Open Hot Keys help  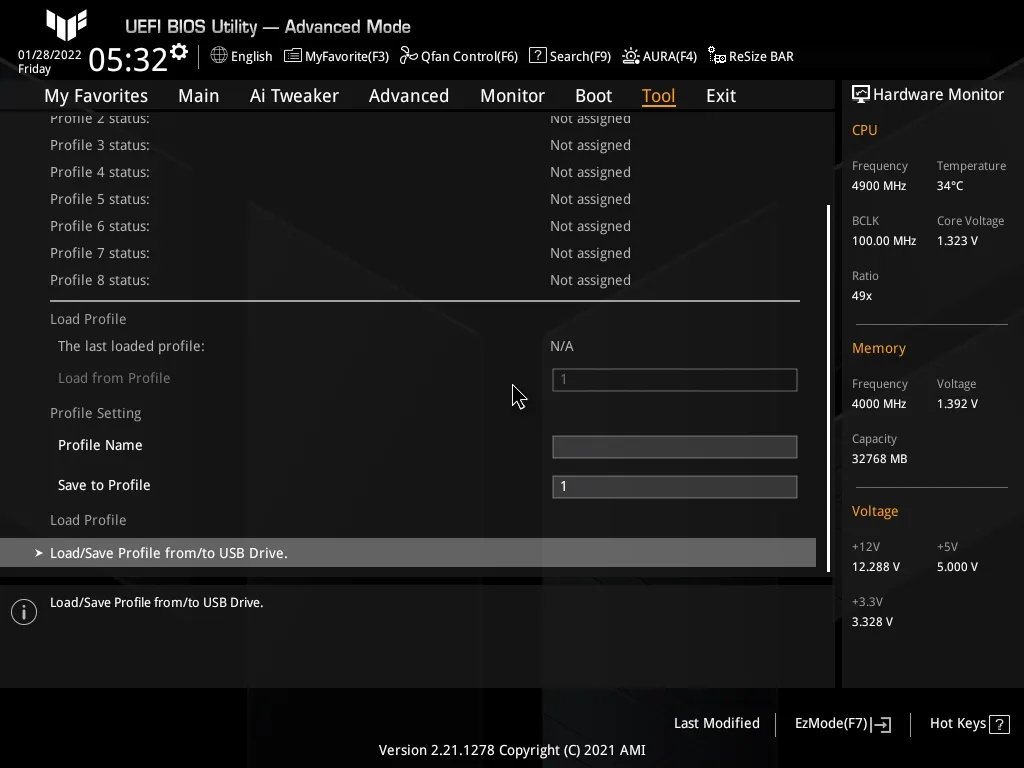pyautogui.click(x=957, y=724)
